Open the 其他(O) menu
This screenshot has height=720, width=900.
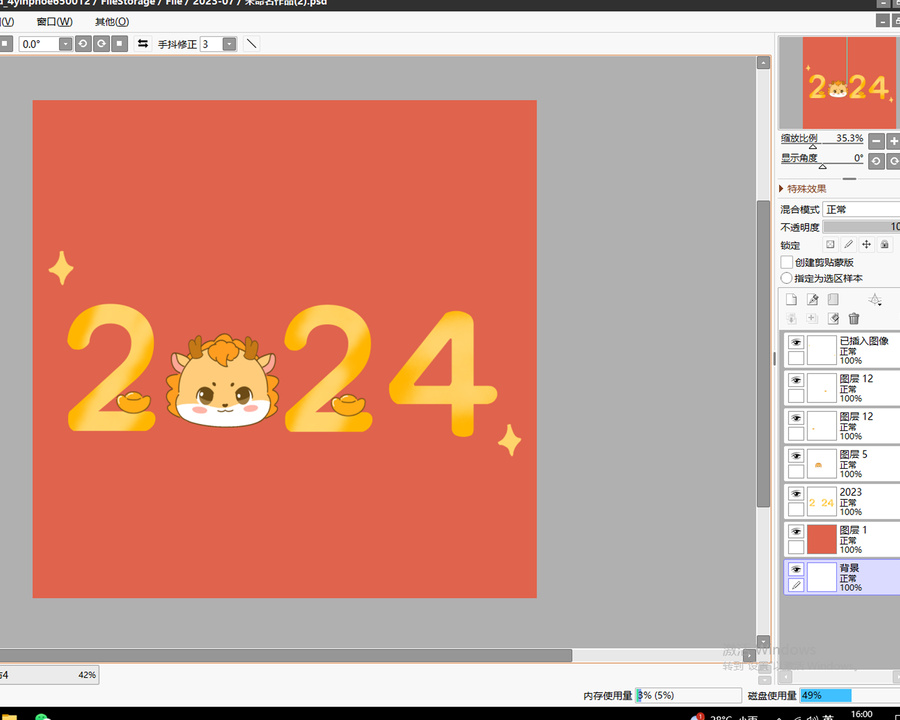pyautogui.click(x=112, y=22)
